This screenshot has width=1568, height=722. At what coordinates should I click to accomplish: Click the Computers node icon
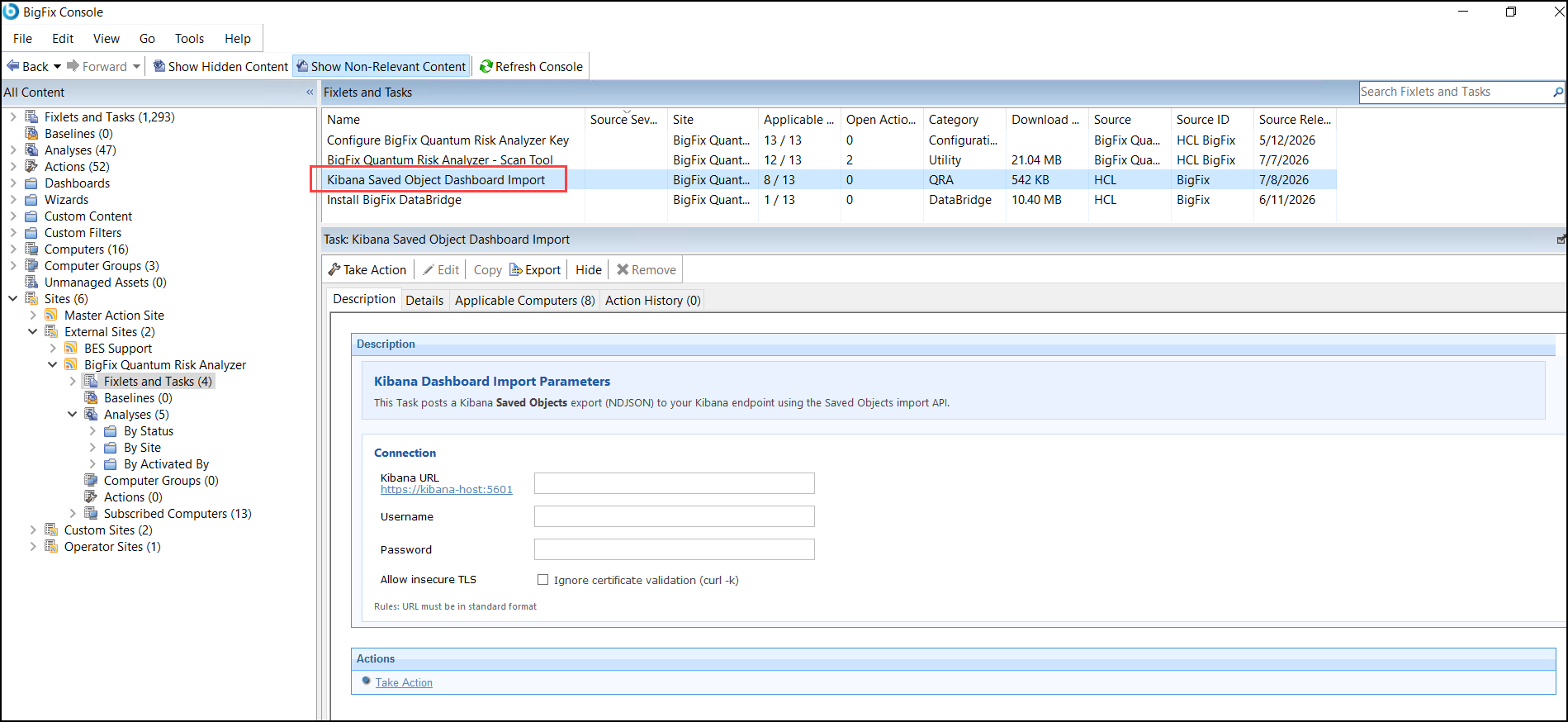pyautogui.click(x=31, y=249)
